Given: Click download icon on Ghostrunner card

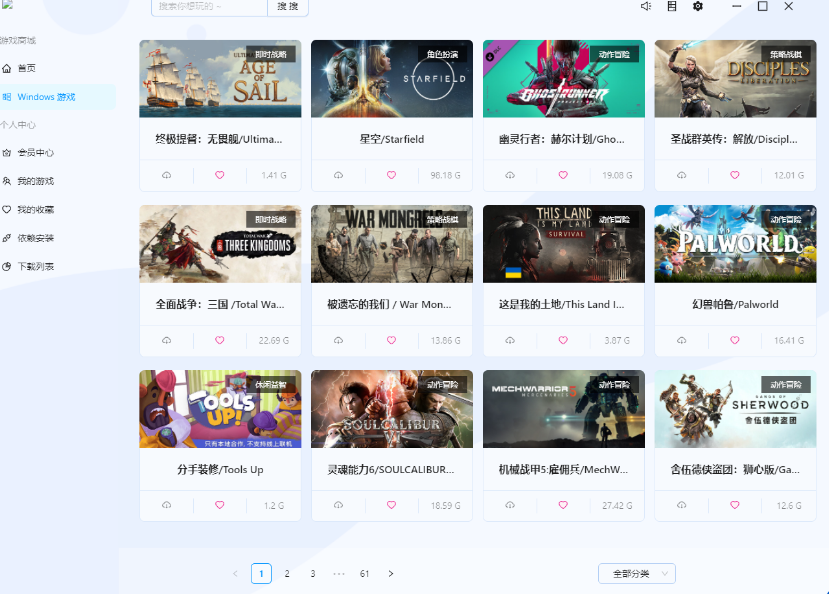Looking at the screenshot, I should click(x=510, y=175).
